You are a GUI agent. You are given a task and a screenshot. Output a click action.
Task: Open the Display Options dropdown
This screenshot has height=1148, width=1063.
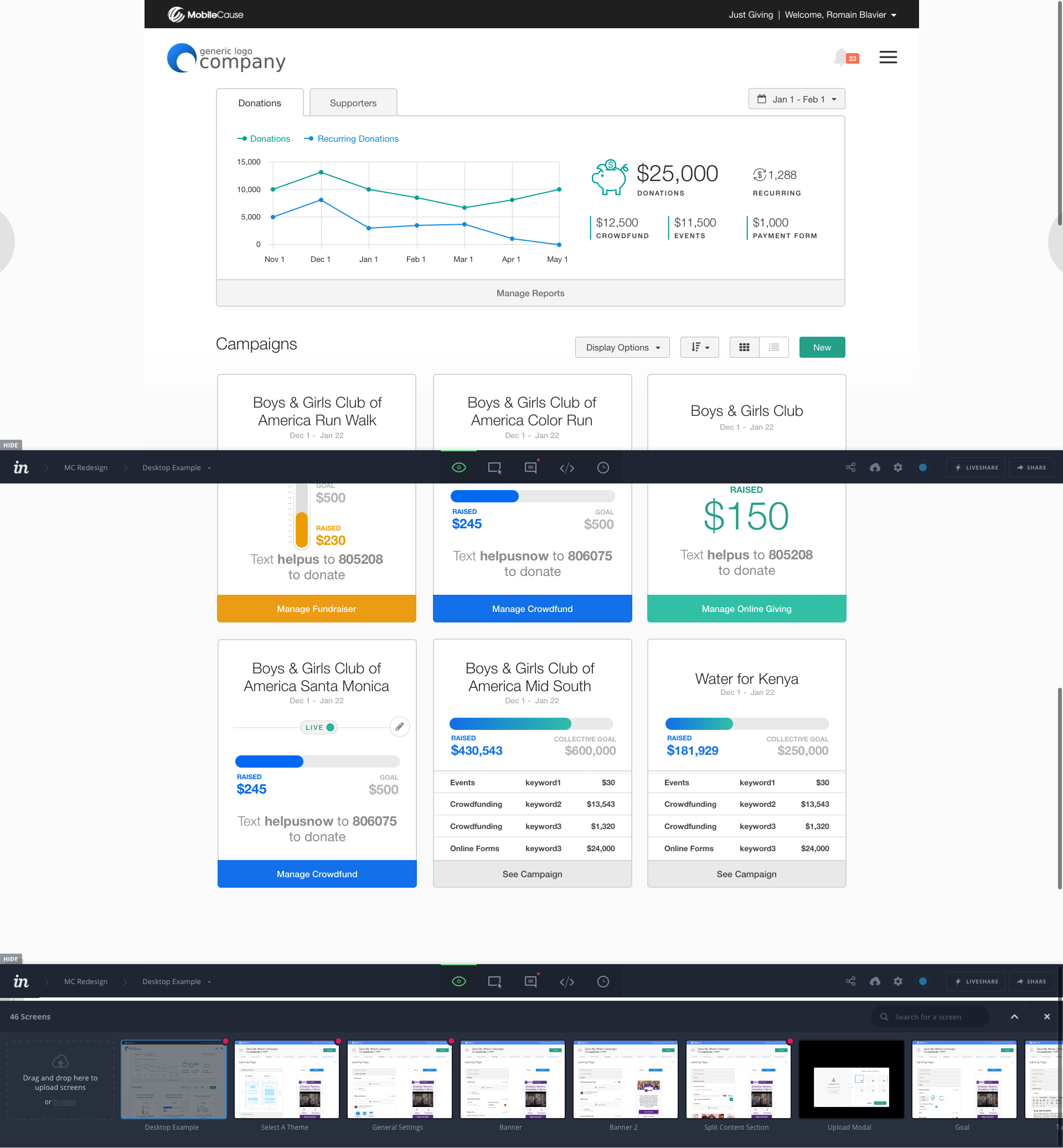click(622, 347)
